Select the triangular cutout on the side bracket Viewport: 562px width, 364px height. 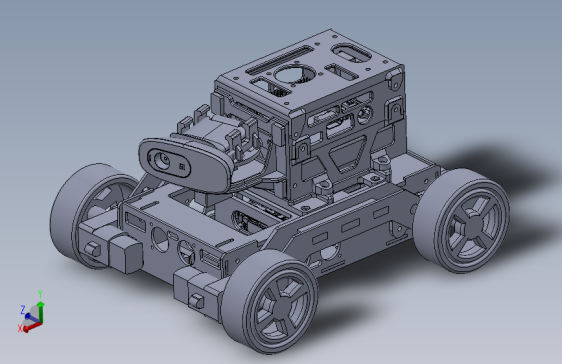(347, 154)
